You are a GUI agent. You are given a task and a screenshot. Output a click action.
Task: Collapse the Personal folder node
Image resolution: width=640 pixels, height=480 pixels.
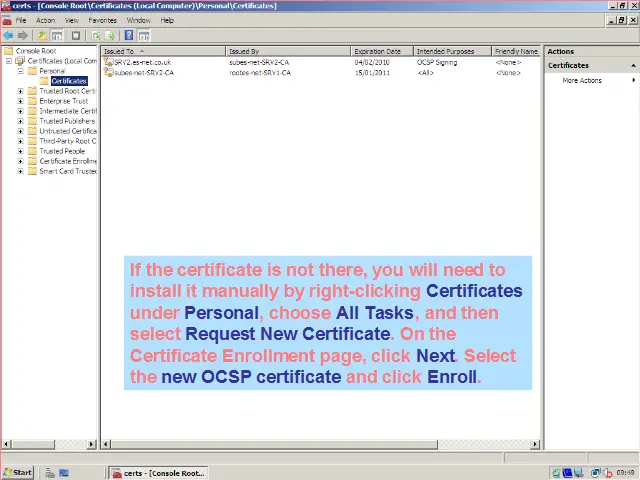[20, 71]
